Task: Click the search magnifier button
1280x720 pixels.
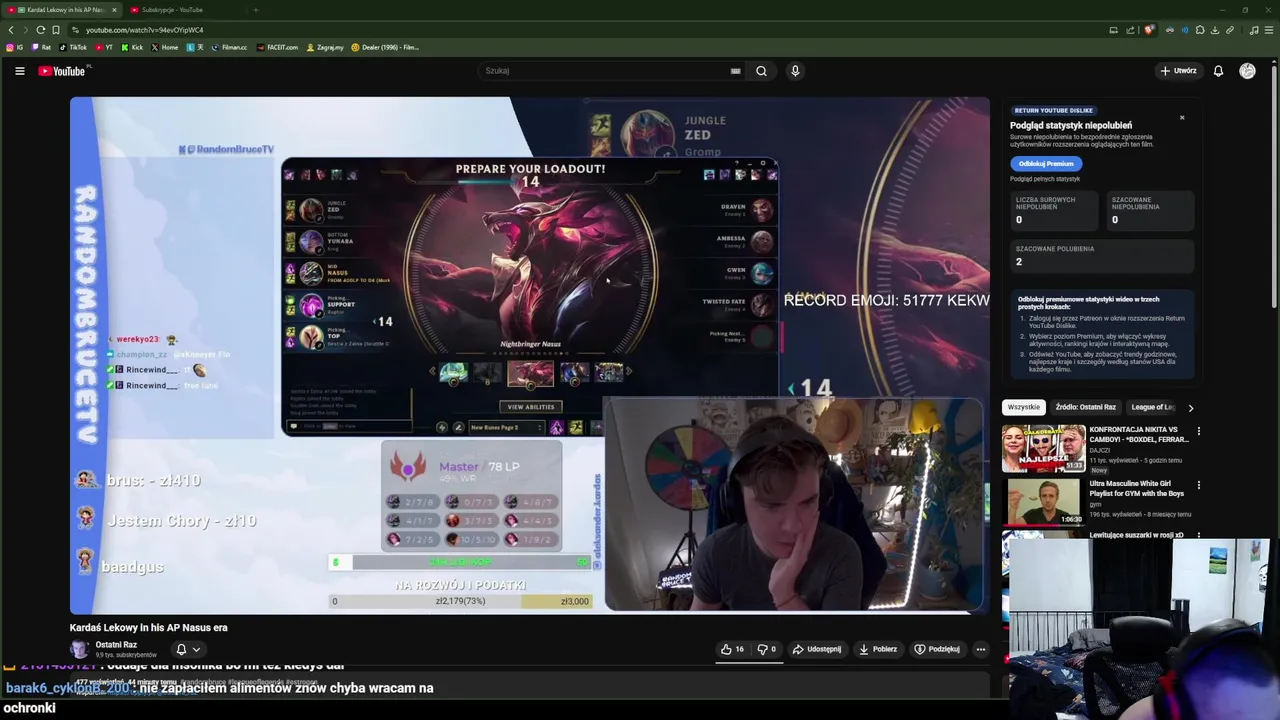Action: pos(761,71)
